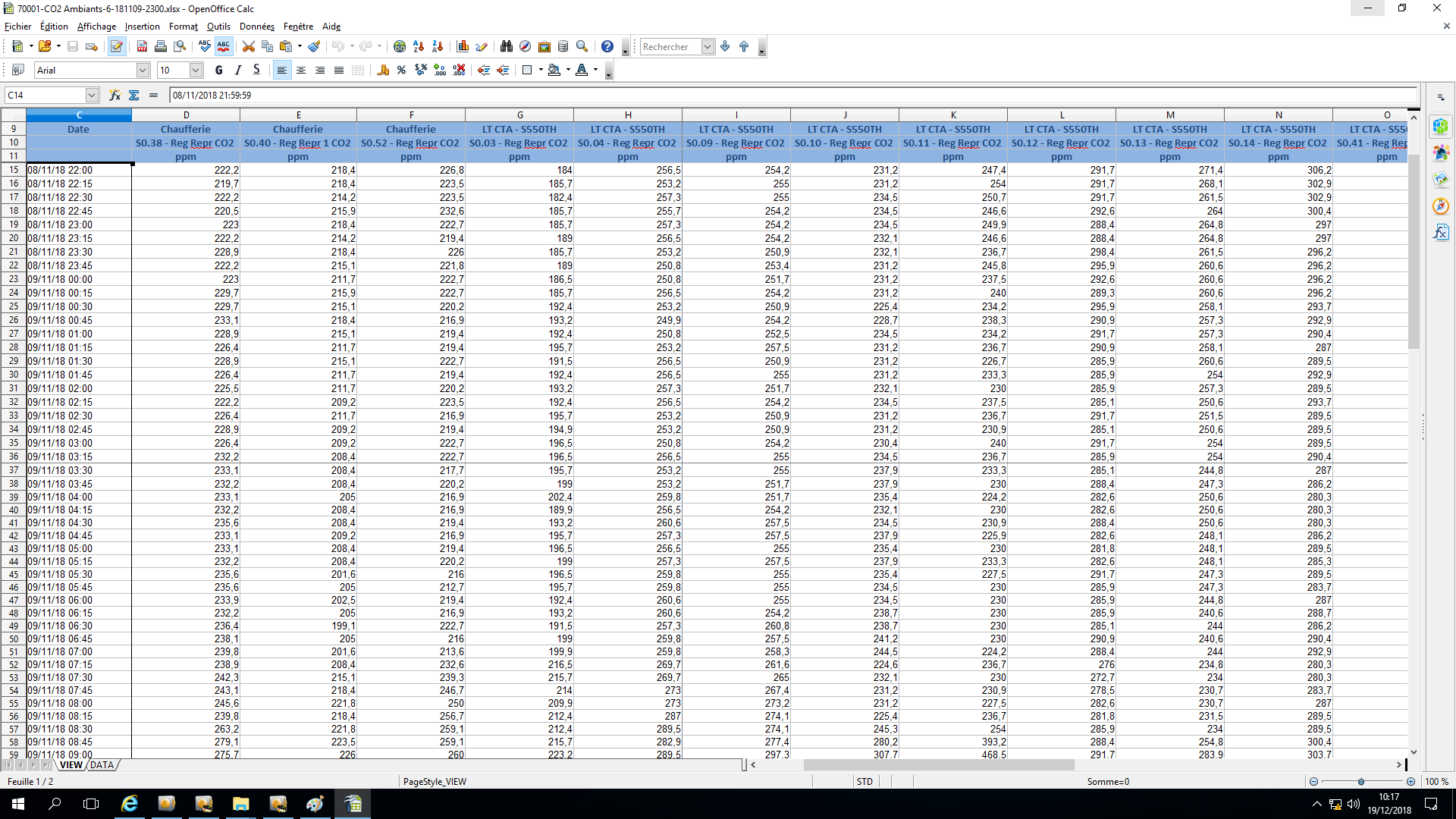This screenshot has width=1456, height=819.
Task: Open the Fichier menu
Action: (x=17, y=27)
